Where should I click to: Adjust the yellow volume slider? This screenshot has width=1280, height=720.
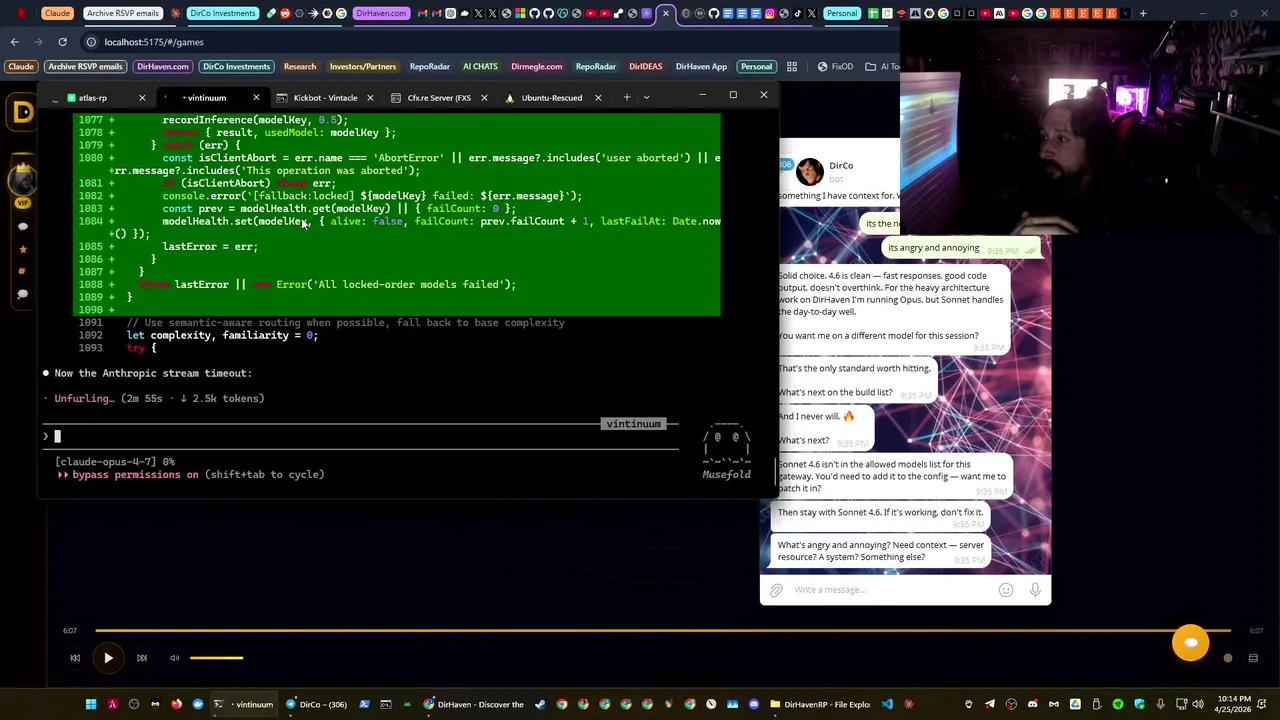[x=216, y=658]
